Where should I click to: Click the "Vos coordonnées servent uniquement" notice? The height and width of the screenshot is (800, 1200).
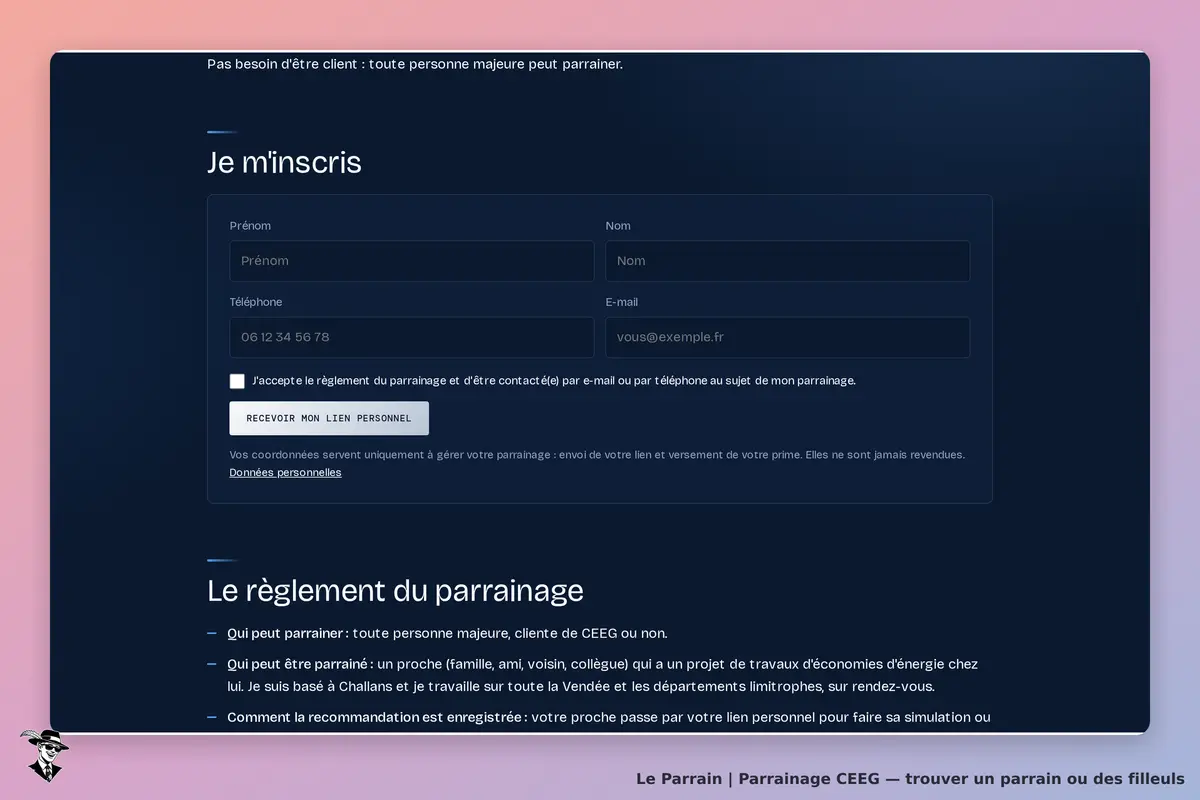597,455
